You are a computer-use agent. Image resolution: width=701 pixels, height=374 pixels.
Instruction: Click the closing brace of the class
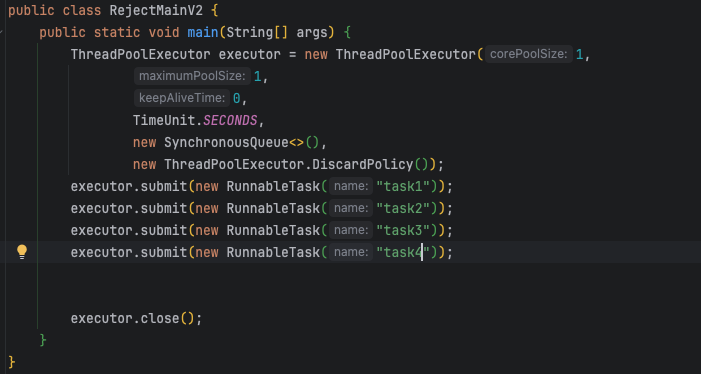(x=12, y=362)
